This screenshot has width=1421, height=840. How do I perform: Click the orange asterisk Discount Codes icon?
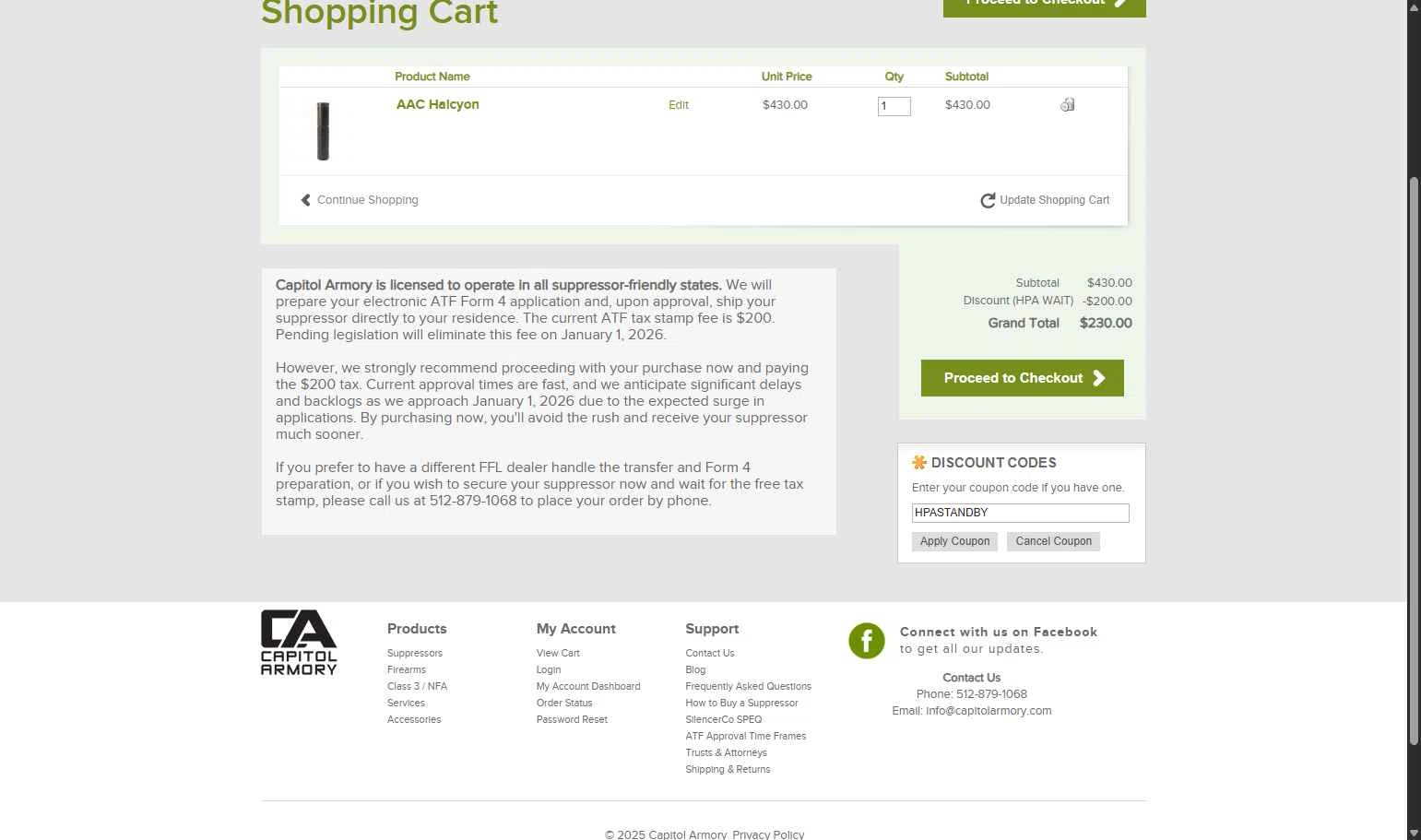coord(919,463)
